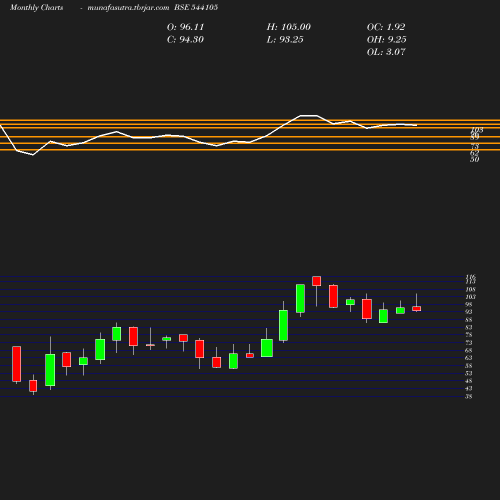Click the open value "O: 96.11"
The image size is (500, 500).
(185, 27)
